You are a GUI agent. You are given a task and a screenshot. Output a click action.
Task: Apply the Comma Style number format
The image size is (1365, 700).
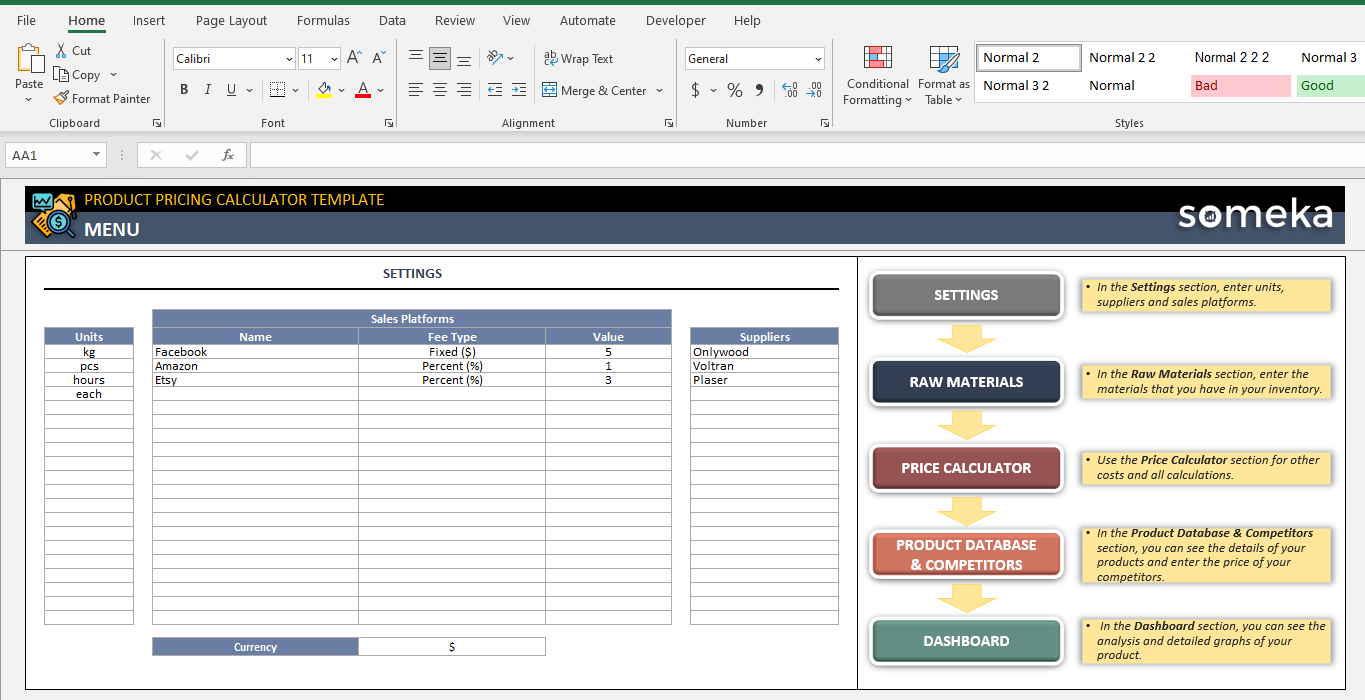tap(759, 90)
